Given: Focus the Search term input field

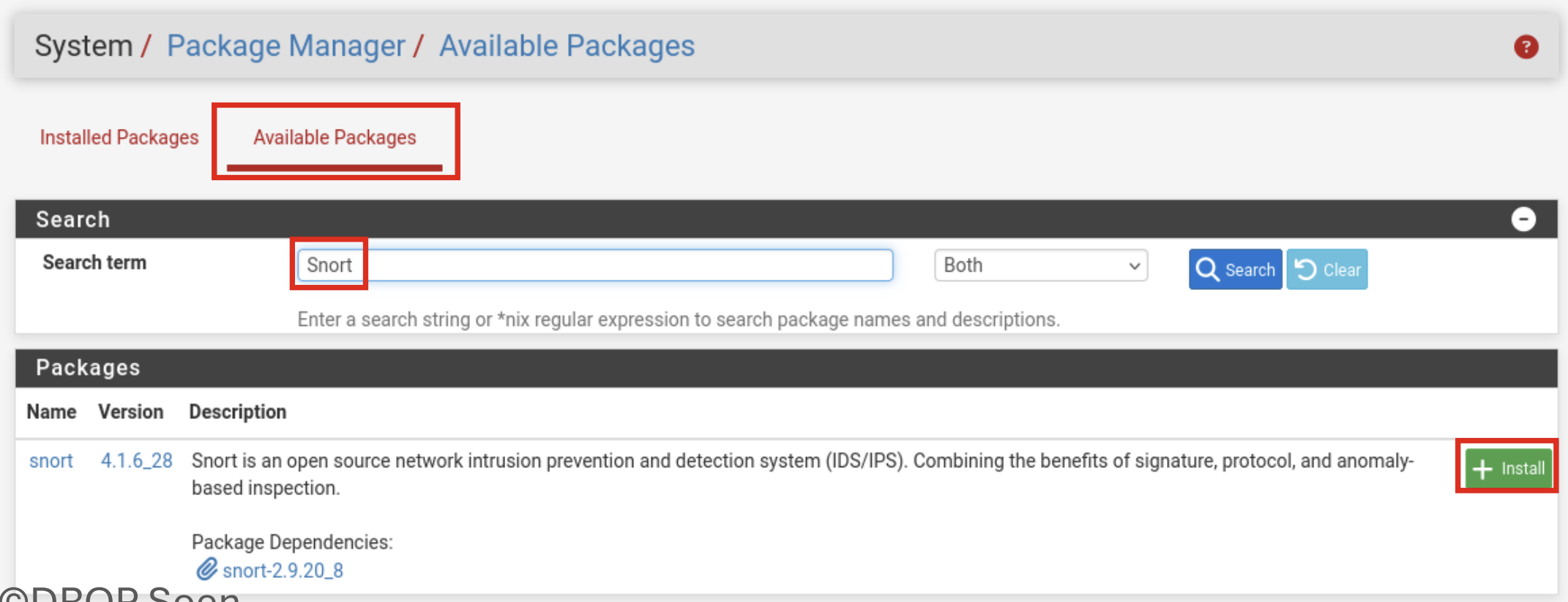Looking at the screenshot, I should (x=594, y=265).
